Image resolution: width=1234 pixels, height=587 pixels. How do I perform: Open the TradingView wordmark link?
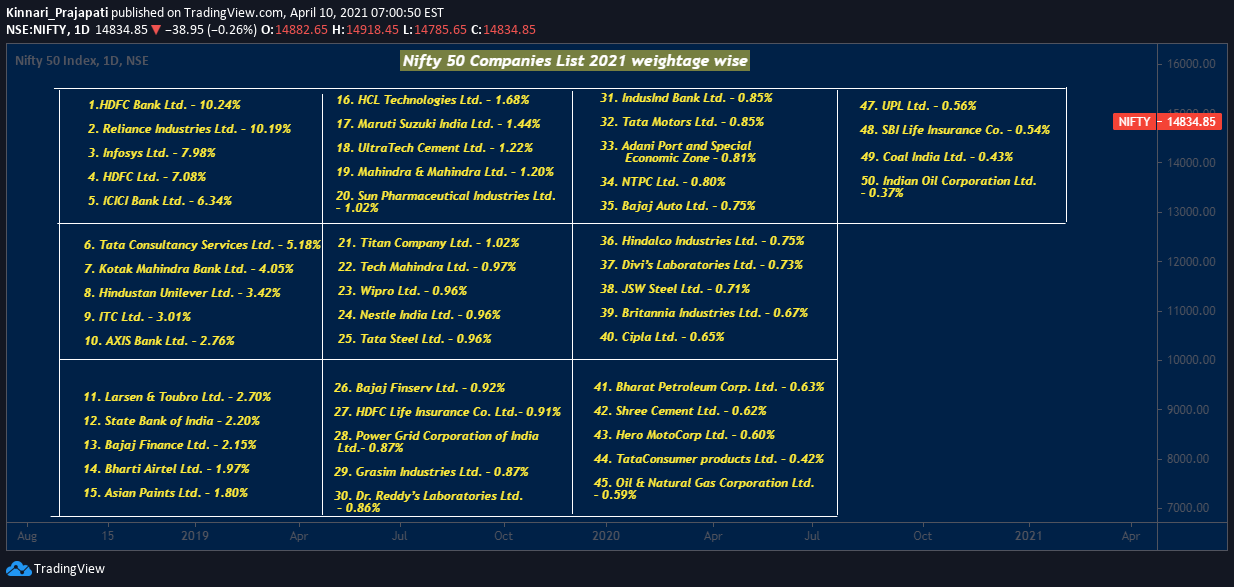(x=69, y=569)
